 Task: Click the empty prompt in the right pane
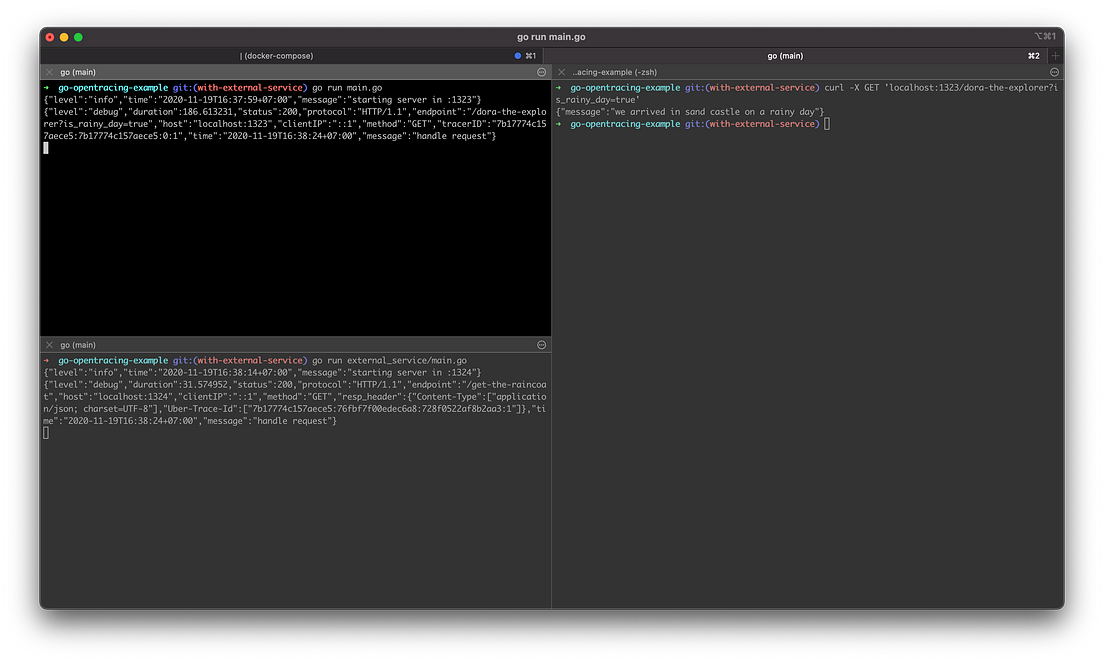point(827,123)
